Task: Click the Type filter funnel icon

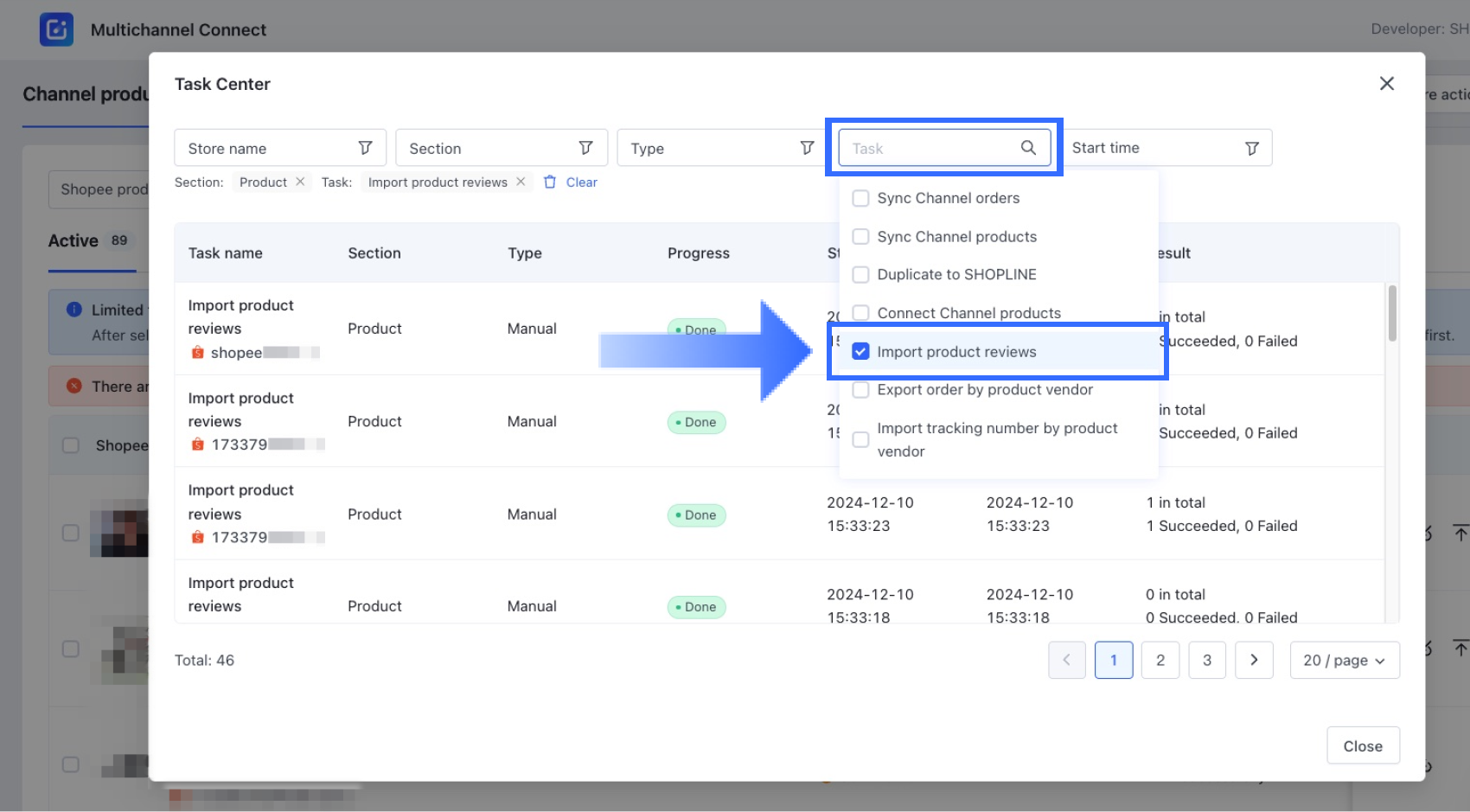Action: tap(807, 148)
